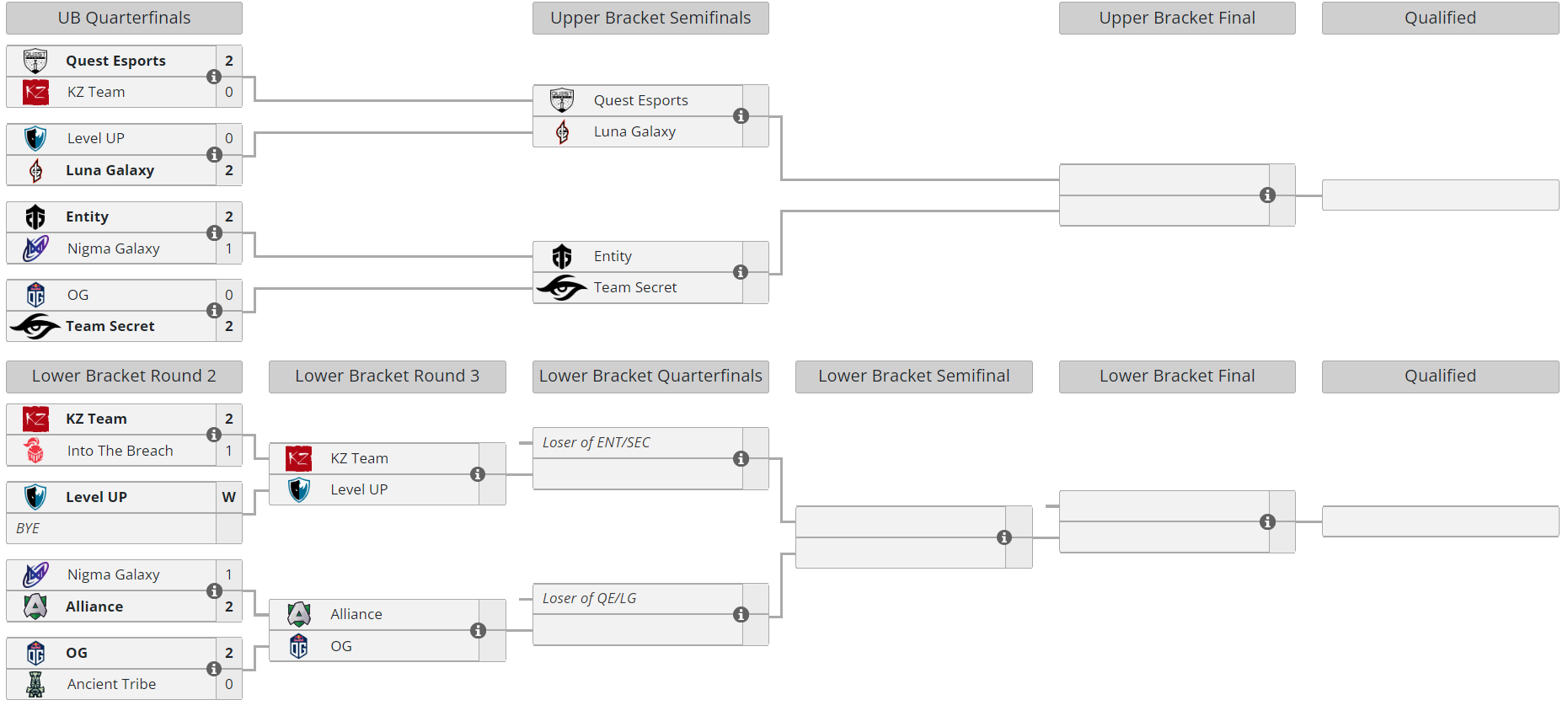1568x716 pixels.
Task: Click the Team Secret logo in UB Quarterfinals
Action: pos(35,326)
